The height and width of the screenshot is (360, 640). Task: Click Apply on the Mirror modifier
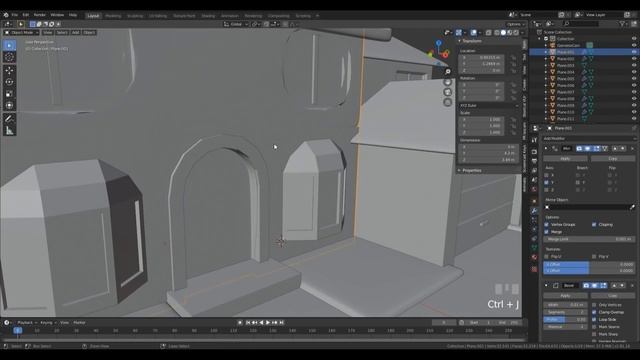tap(565, 158)
